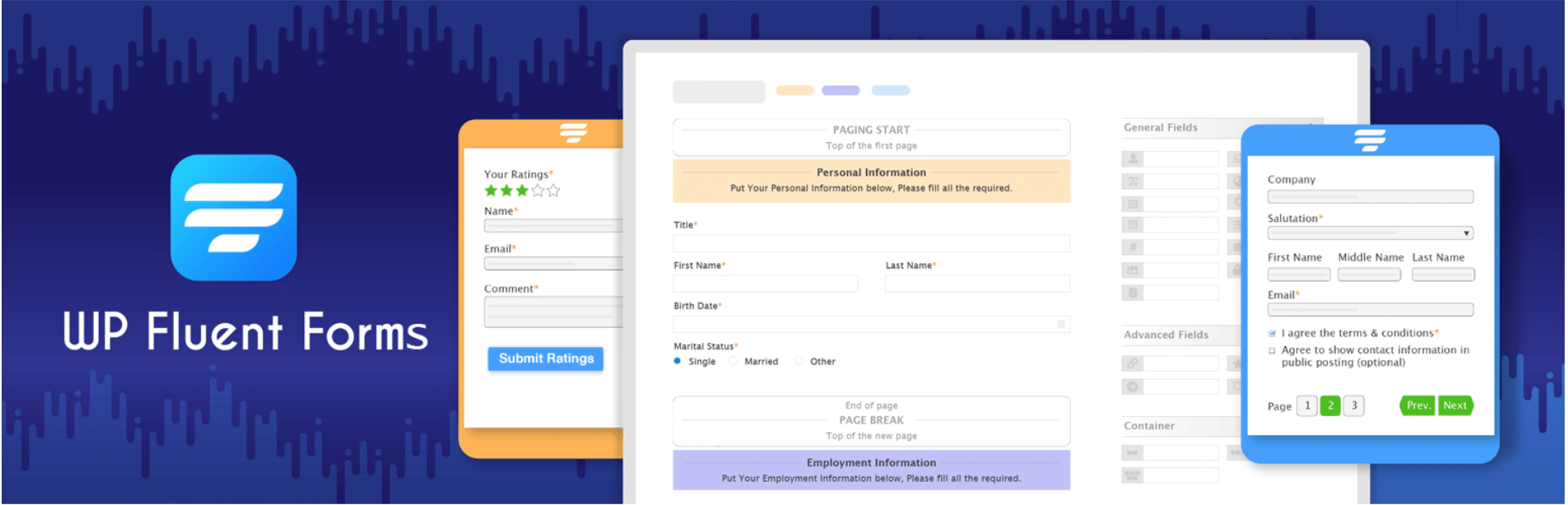Image resolution: width=1568 pixels, height=505 pixels.
Task: Click the Company input field
Action: [x=1370, y=197]
